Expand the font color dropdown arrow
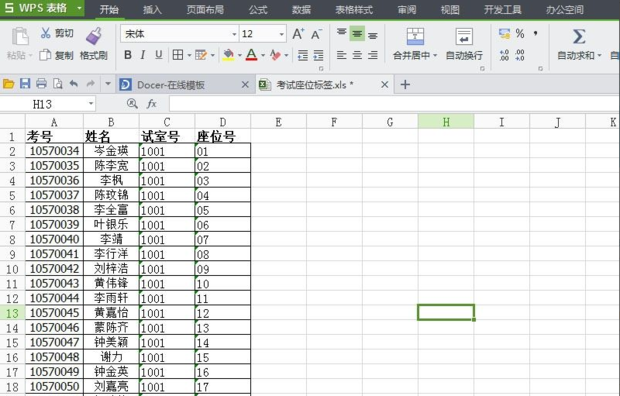 click(263, 55)
